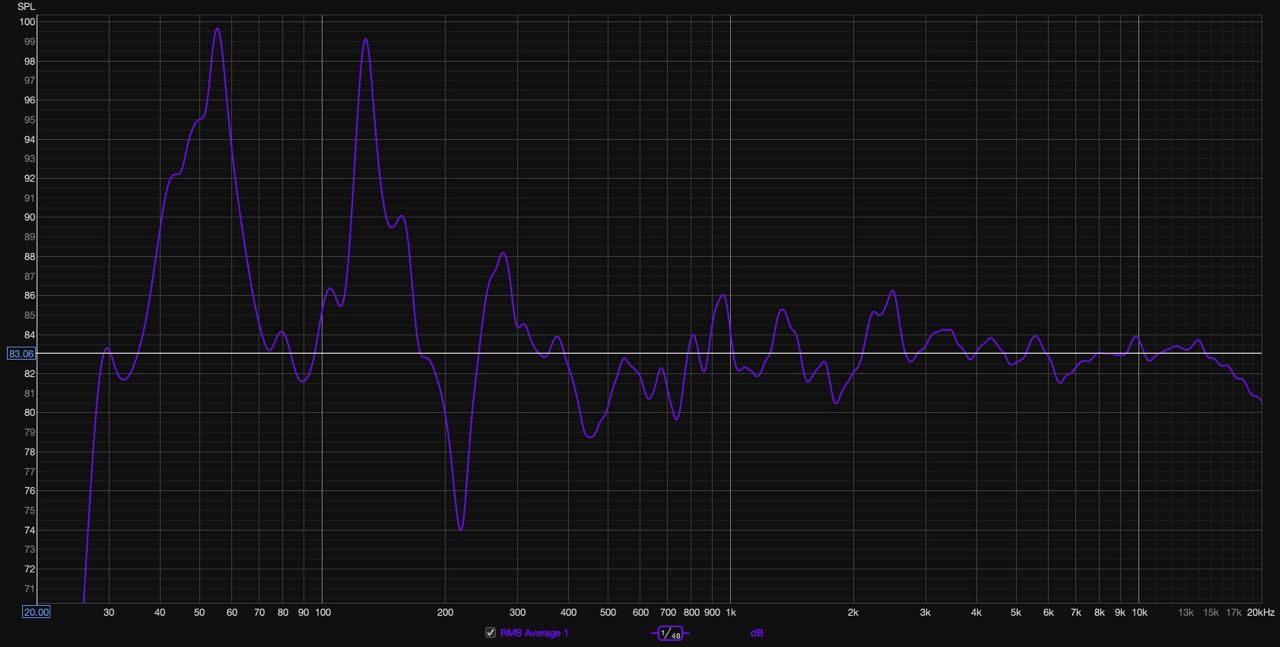This screenshot has height=647, width=1280.
Task: Click the 2k frequency axis label
Action: tap(853, 612)
